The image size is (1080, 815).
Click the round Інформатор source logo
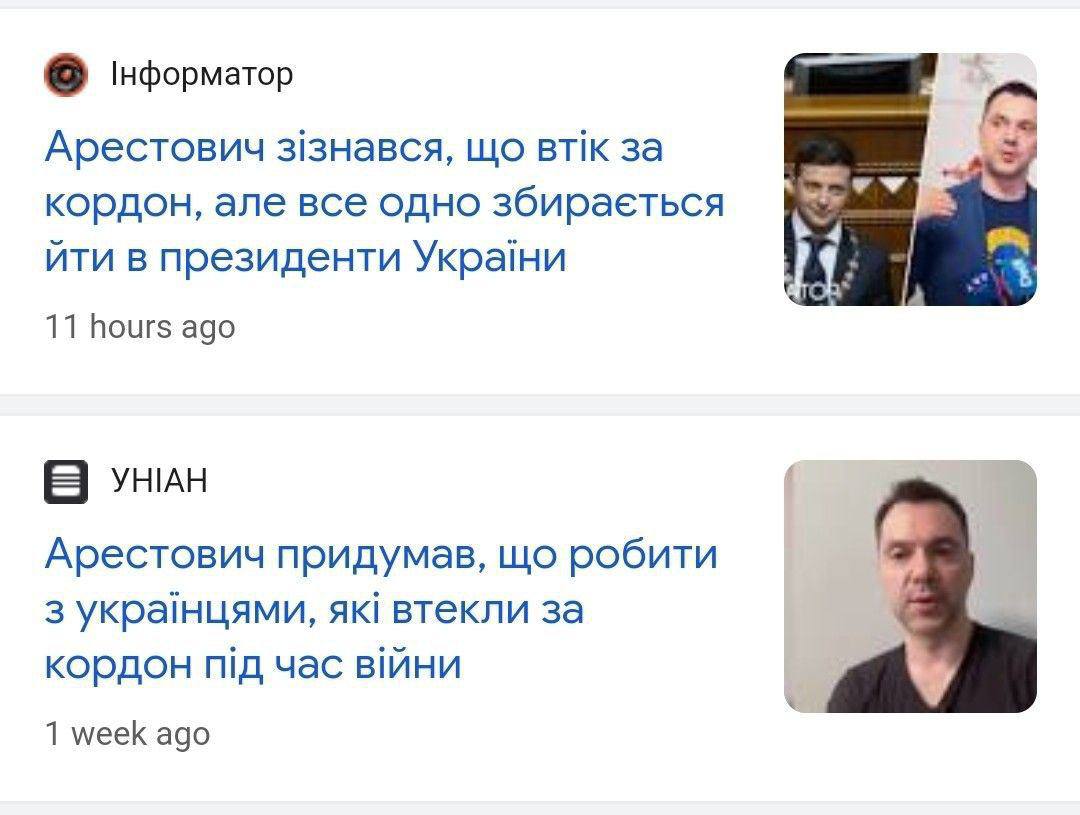click(66, 74)
